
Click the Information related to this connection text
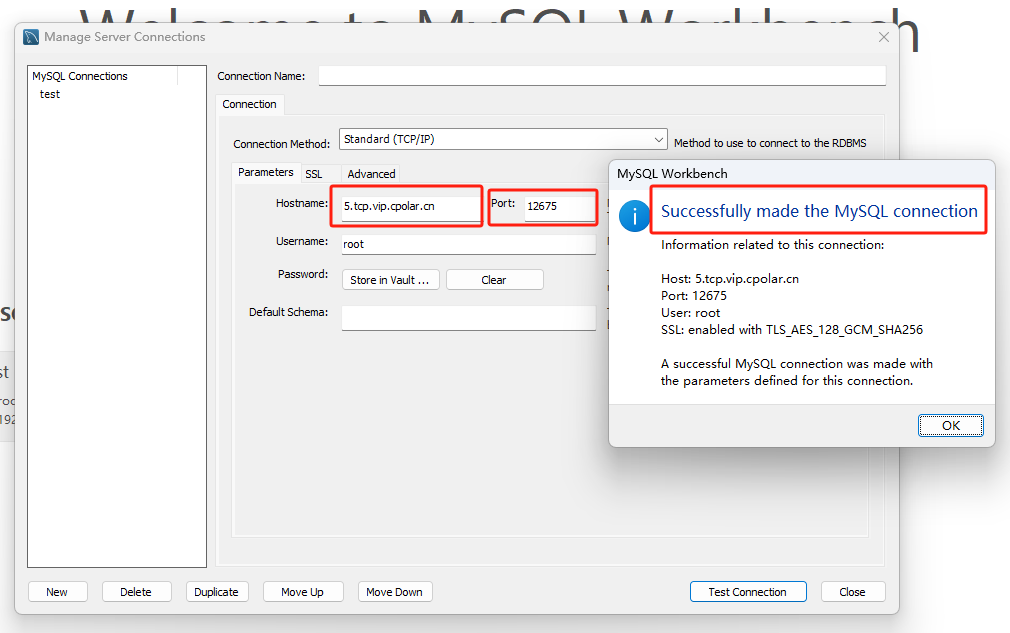pyautogui.click(x=772, y=245)
